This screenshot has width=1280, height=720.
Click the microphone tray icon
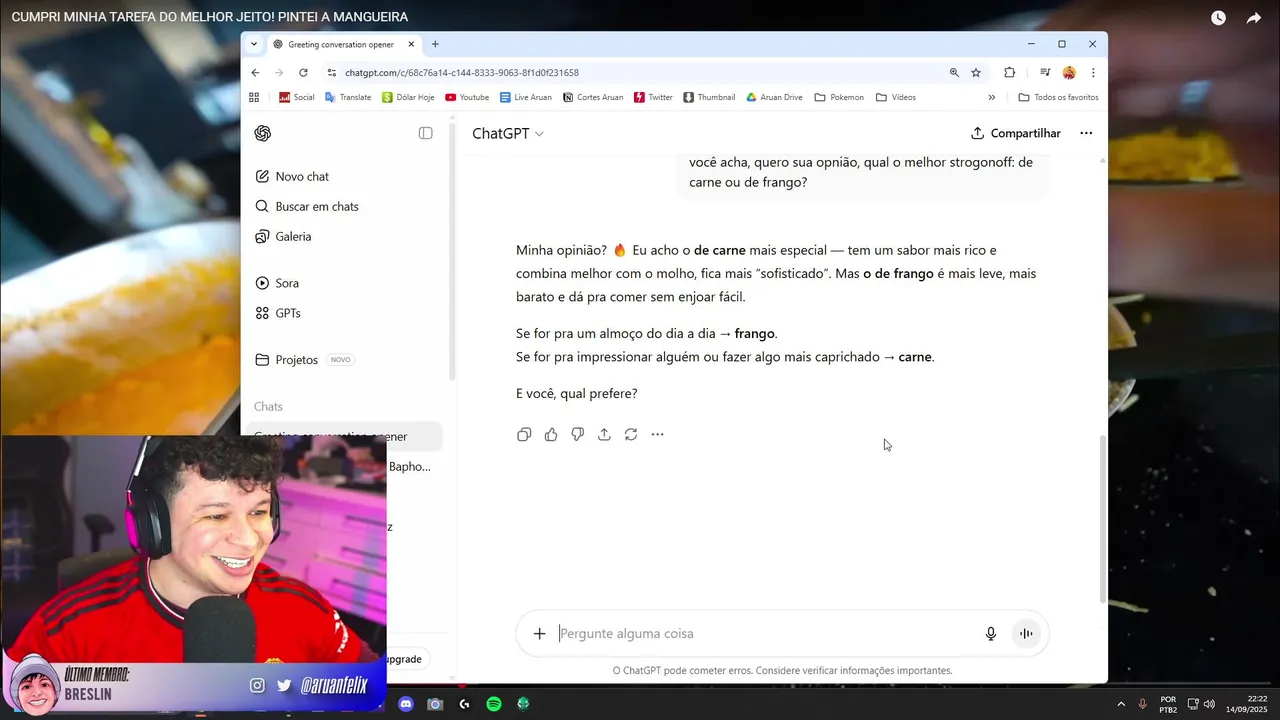point(1142,704)
